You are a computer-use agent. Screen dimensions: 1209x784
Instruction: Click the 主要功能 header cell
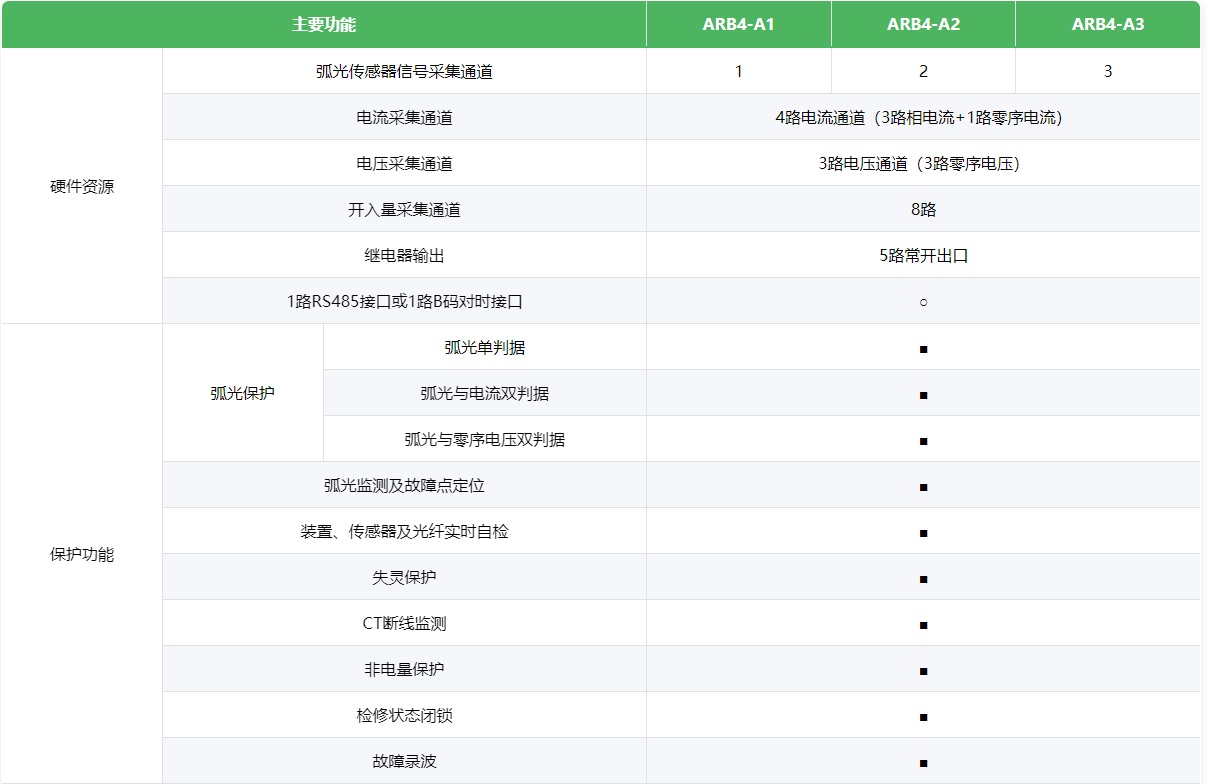click(324, 24)
